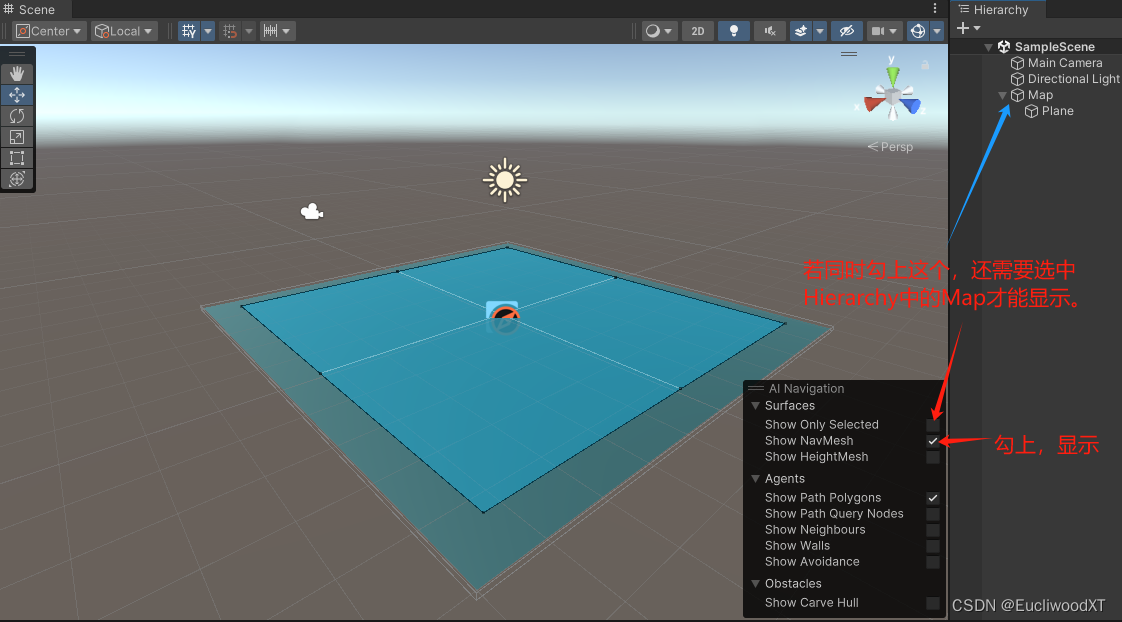Collapse the Agents section
Viewport: 1122px width, 622px height.
click(756, 479)
